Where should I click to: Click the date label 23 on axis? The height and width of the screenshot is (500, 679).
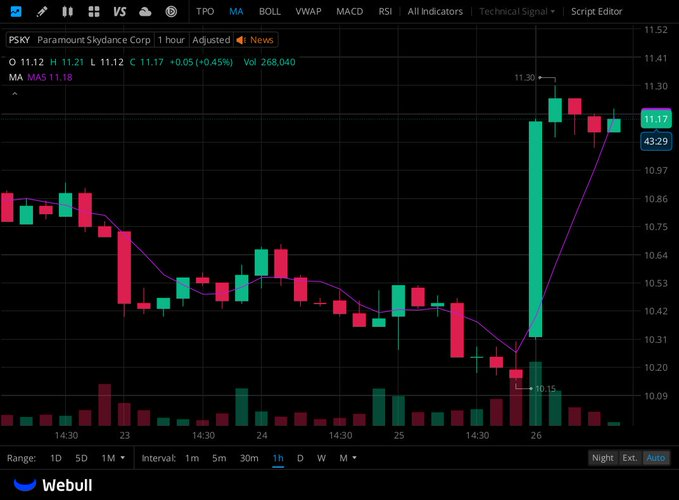[x=125, y=435]
